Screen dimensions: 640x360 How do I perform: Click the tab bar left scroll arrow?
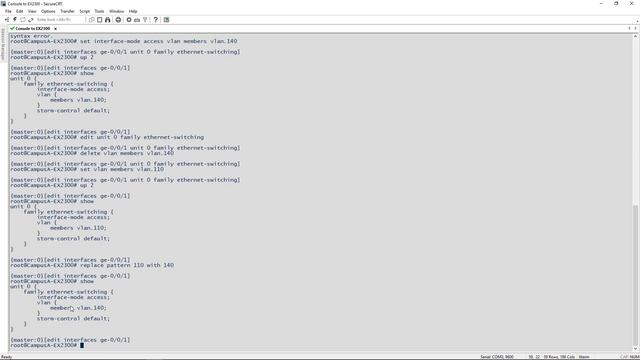629,29
